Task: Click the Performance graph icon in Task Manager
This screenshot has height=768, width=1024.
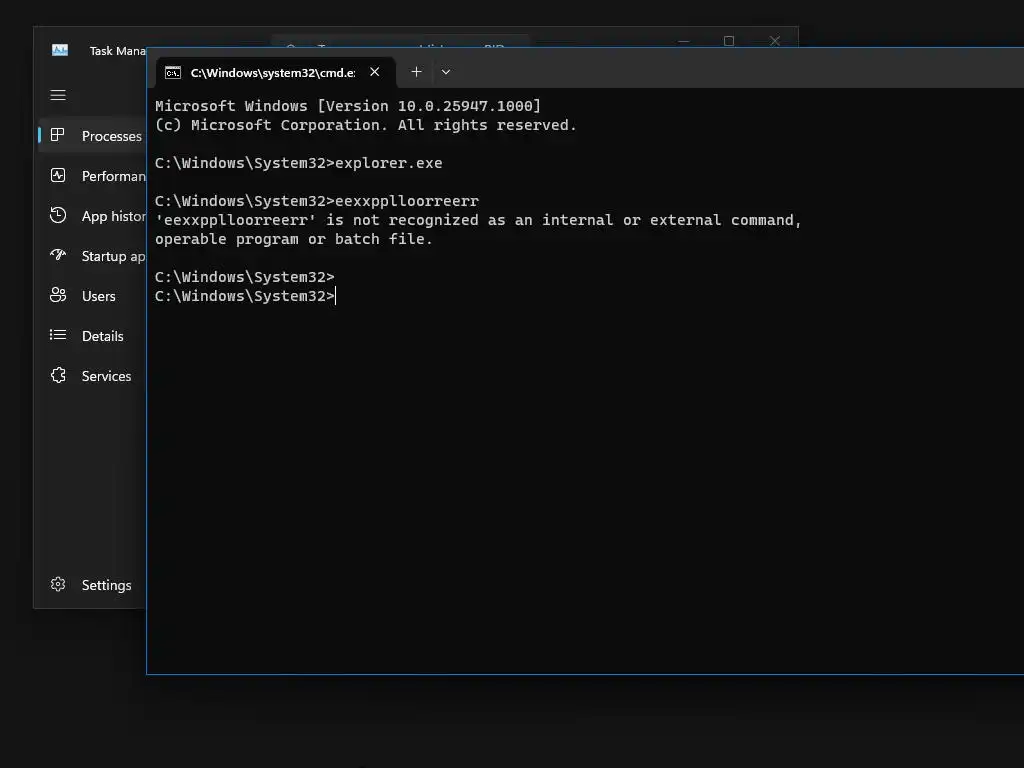Action: [57, 175]
